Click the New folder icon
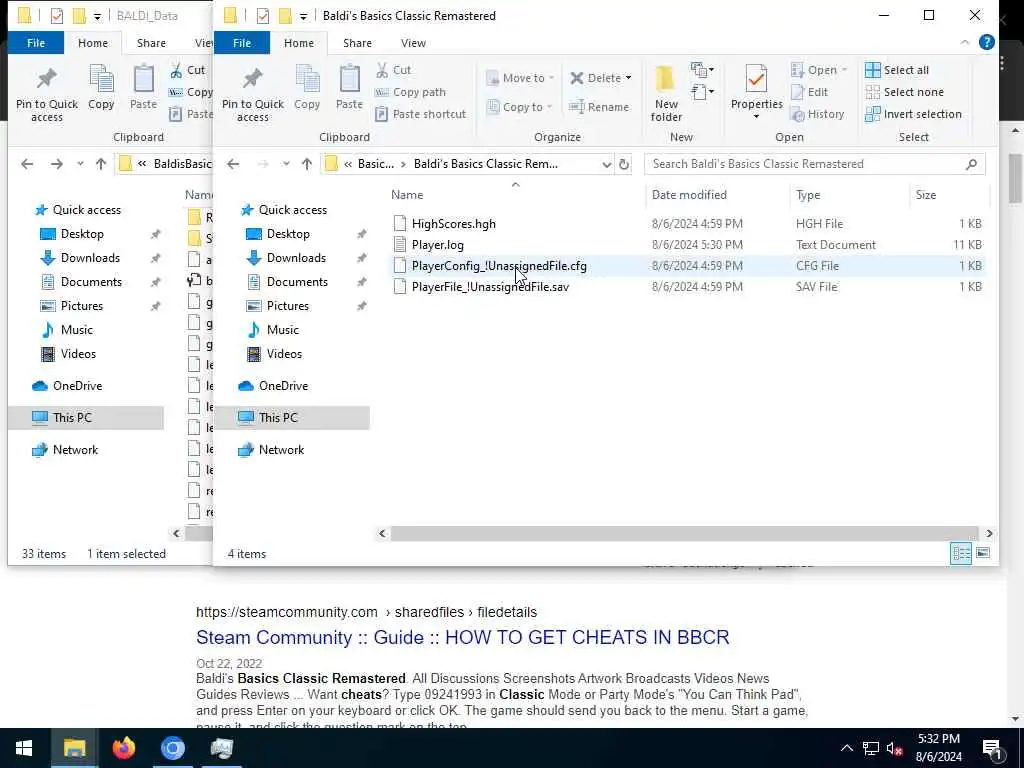 [x=665, y=93]
